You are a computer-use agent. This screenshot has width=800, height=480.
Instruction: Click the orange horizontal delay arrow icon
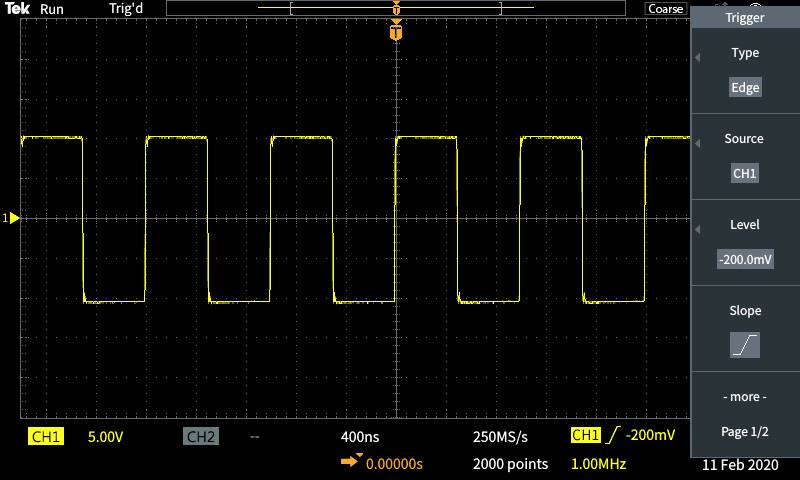coord(351,463)
